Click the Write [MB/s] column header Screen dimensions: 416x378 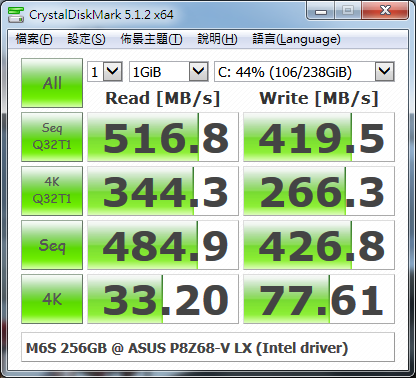(x=319, y=99)
